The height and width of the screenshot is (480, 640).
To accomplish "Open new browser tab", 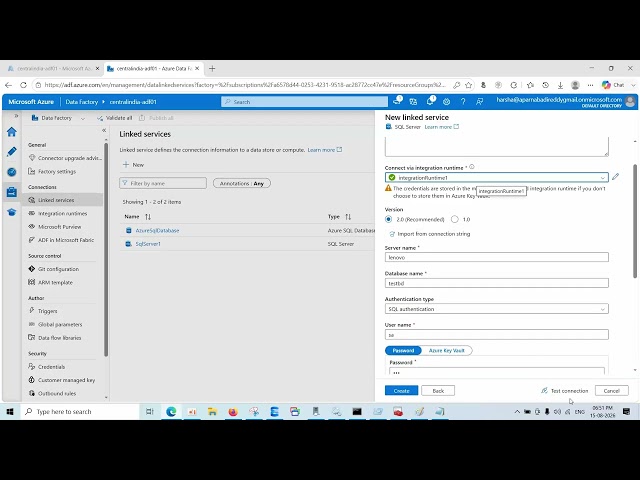I will pyautogui.click(x=212, y=69).
